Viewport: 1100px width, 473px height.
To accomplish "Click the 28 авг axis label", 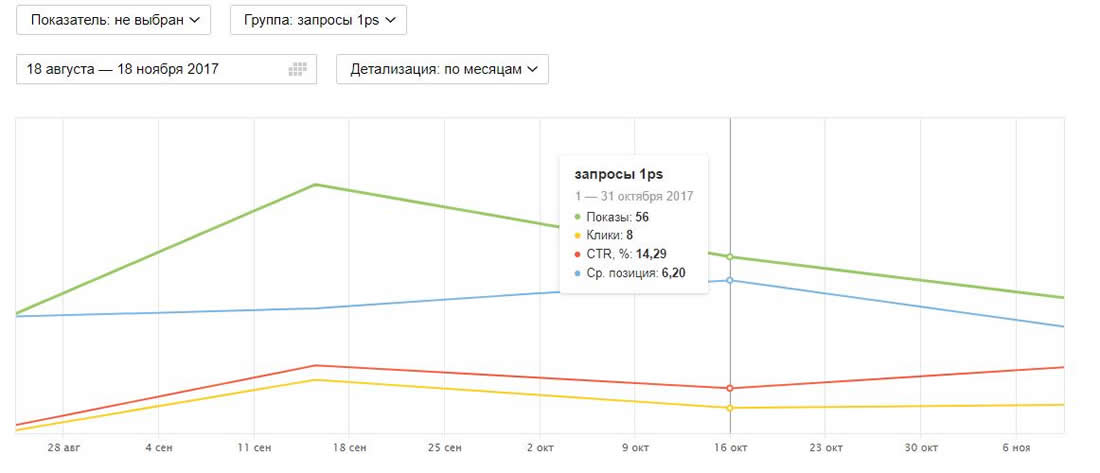I will 62,446.
